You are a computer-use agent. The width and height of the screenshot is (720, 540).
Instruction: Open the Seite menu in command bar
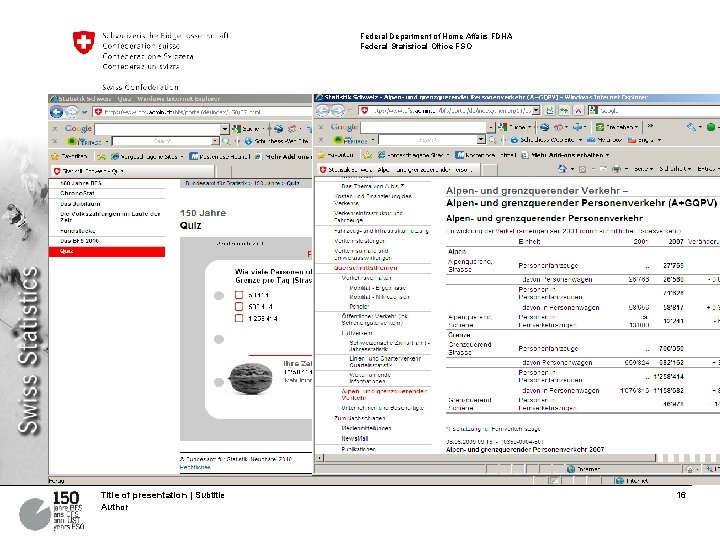(x=643, y=169)
